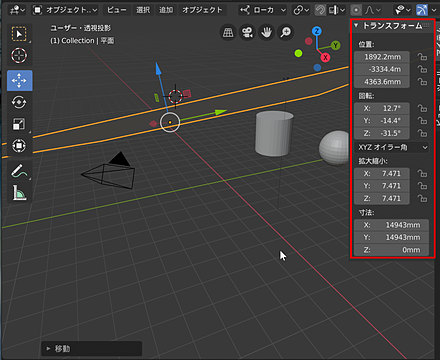Activate the Scale tool
Screen dimensions: 440x360
[x=19, y=124]
